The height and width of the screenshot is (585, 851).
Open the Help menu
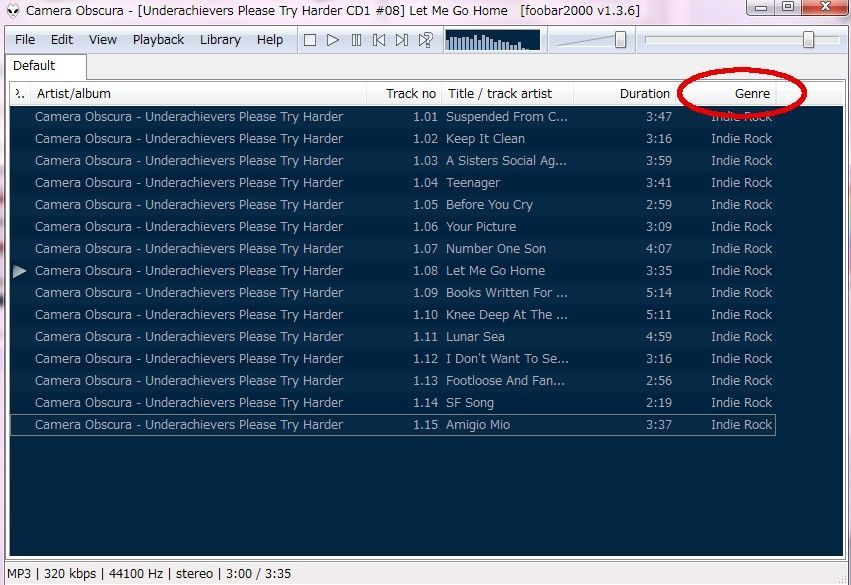(x=270, y=40)
